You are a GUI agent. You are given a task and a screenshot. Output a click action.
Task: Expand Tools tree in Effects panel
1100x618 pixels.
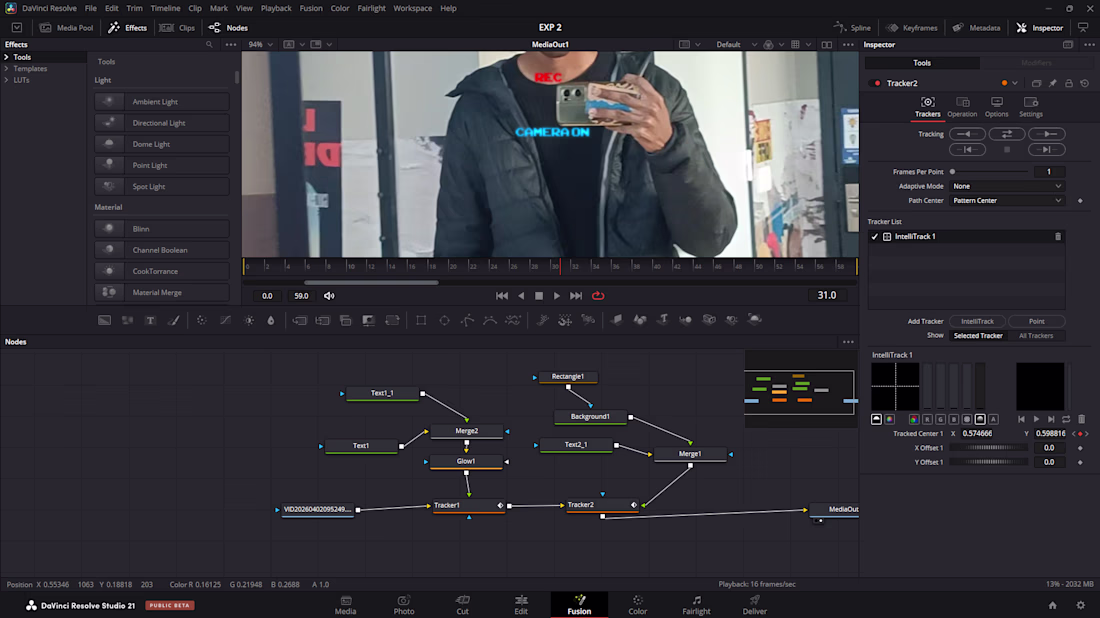click(6, 57)
